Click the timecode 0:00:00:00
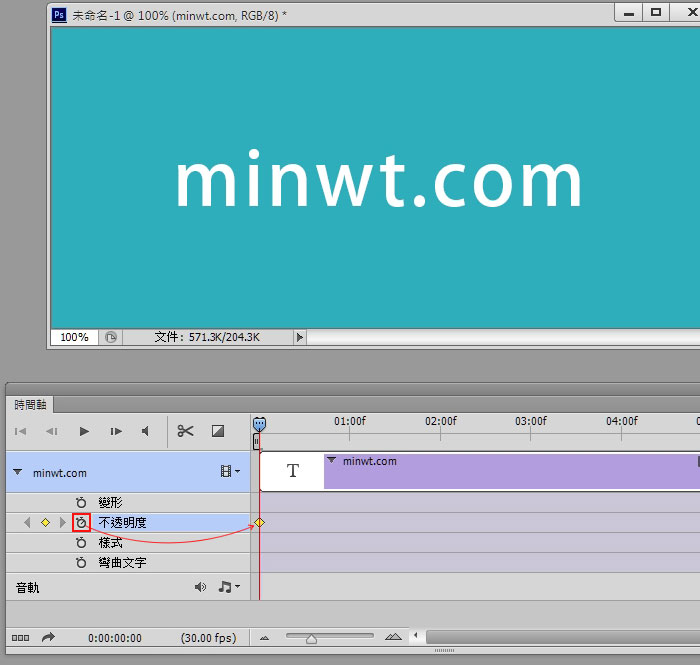The height and width of the screenshot is (665, 700). (x=115, y=638)
